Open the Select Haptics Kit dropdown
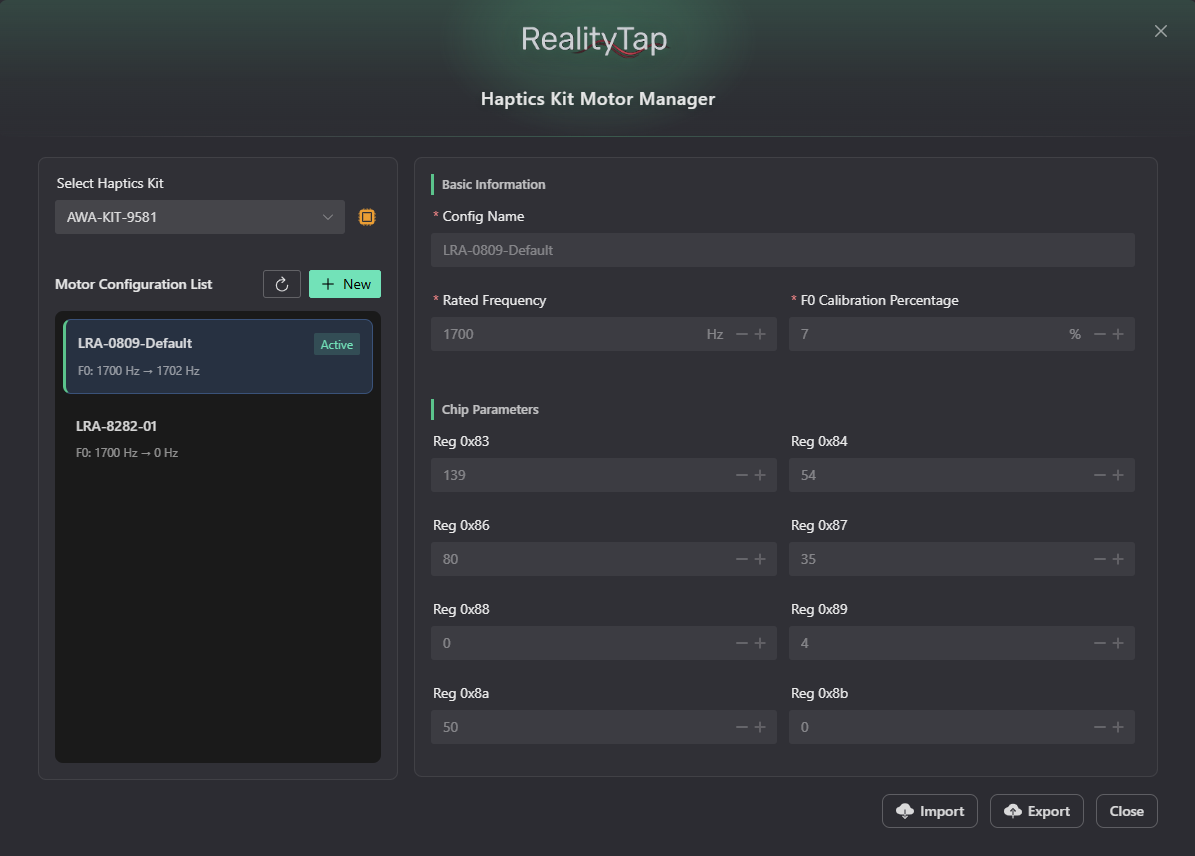 pyautogui.click(x=200, y=217)
